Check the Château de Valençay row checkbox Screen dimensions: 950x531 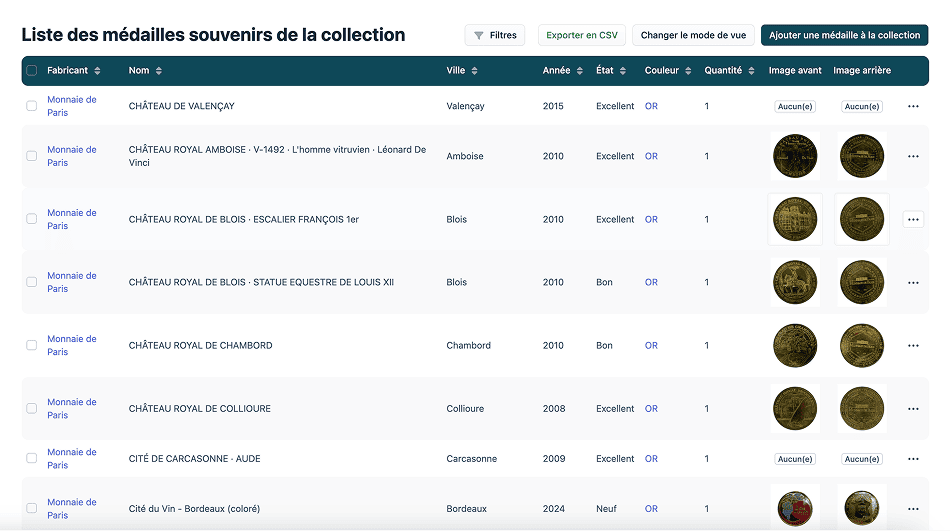(x=32, y=106)
